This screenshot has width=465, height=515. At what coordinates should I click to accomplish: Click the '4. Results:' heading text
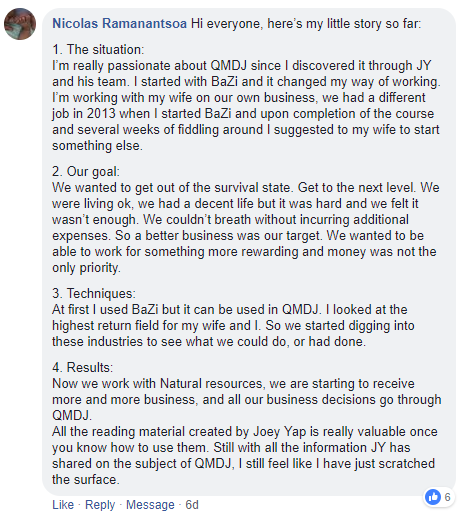click(x=83, y=367)
